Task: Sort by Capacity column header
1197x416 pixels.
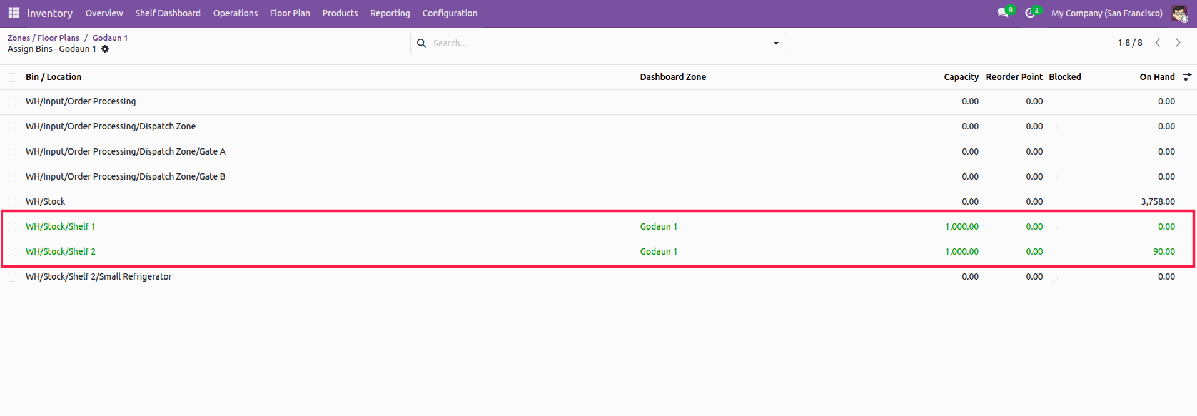Action: [961, 77]
